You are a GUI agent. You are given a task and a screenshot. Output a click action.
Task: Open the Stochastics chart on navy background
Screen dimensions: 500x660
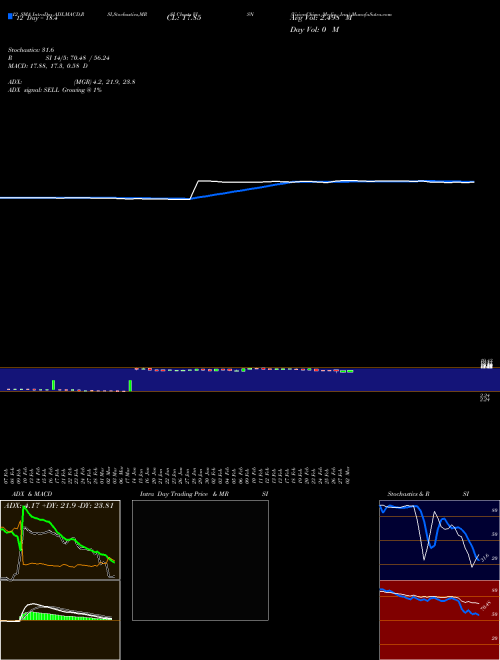point(439,540)
